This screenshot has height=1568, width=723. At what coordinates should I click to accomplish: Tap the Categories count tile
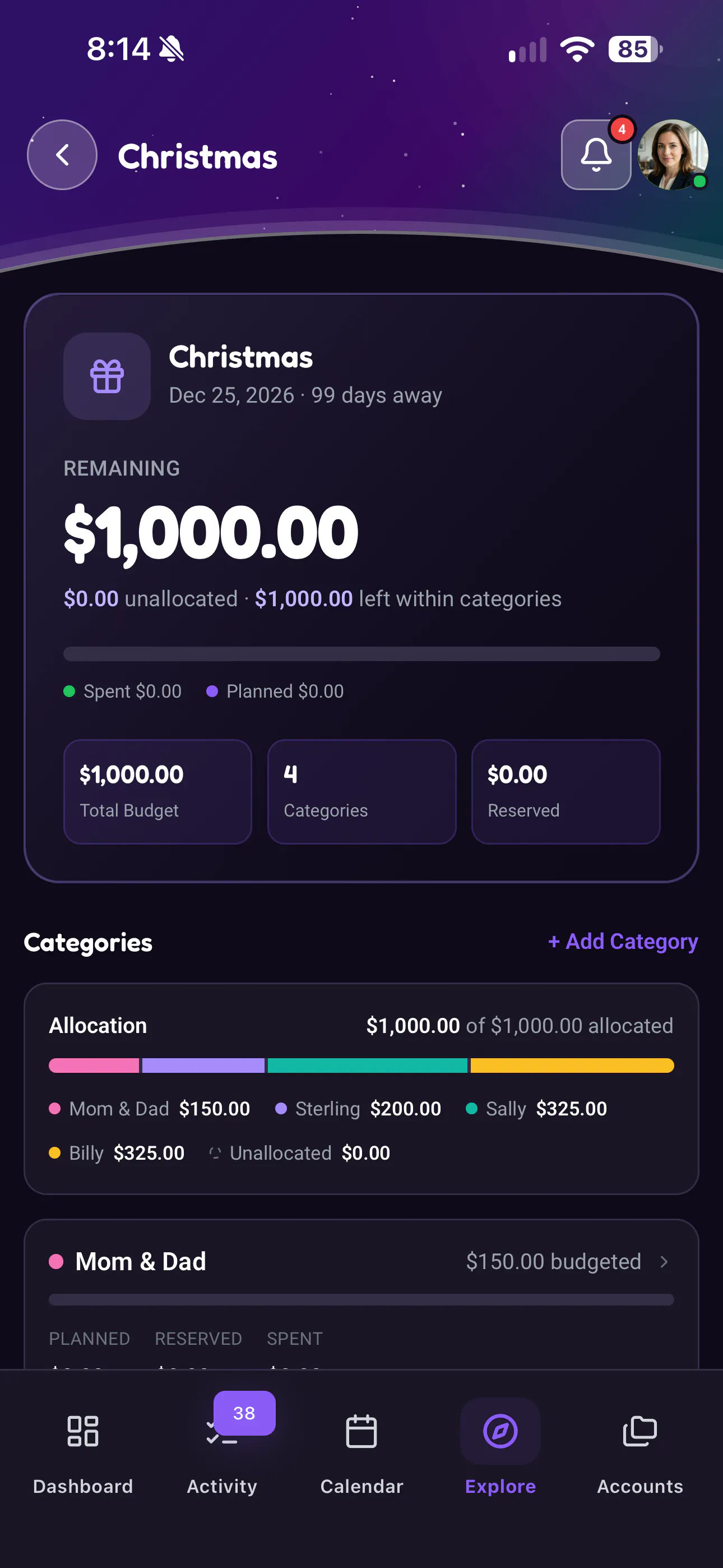coord(361,791)
